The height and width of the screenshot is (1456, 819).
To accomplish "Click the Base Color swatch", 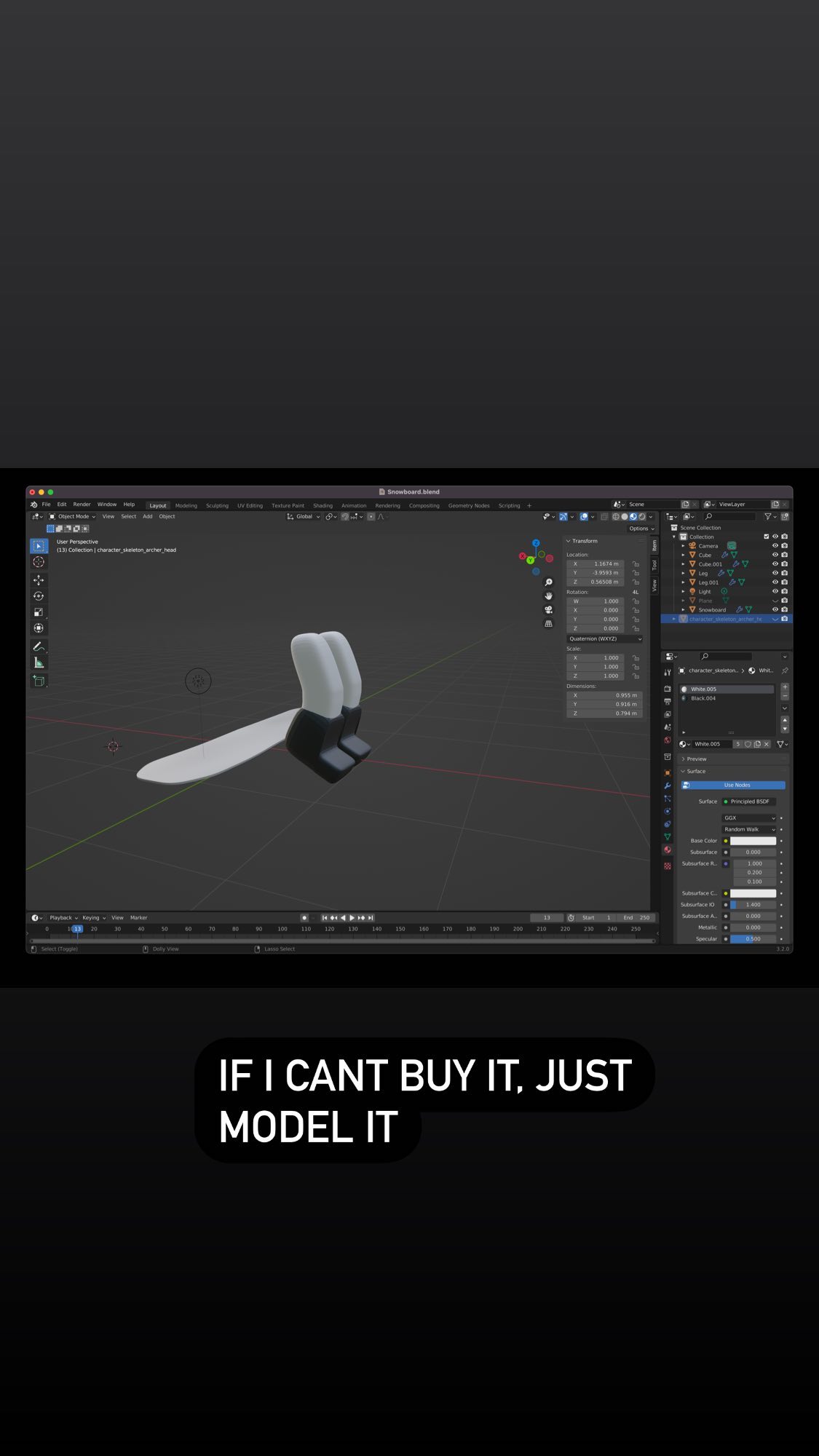I will tap(753, 841).
